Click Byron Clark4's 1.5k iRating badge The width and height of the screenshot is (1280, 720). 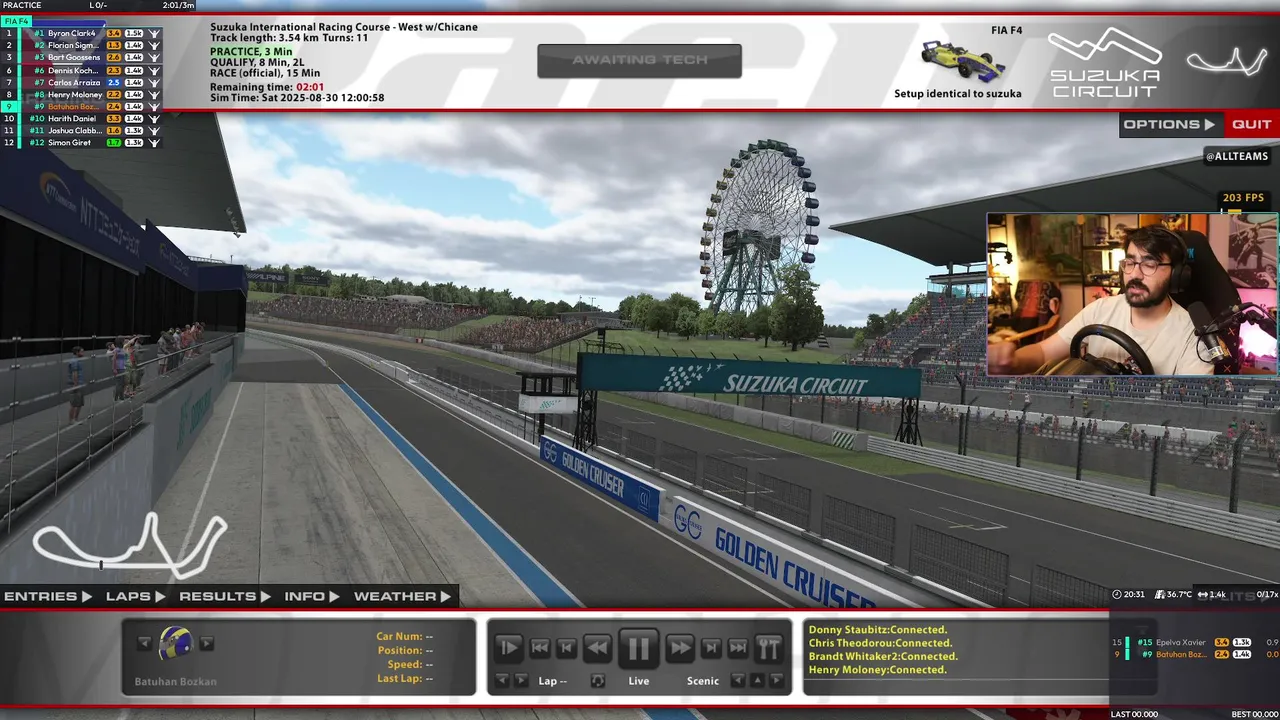[x=134, y=33]
